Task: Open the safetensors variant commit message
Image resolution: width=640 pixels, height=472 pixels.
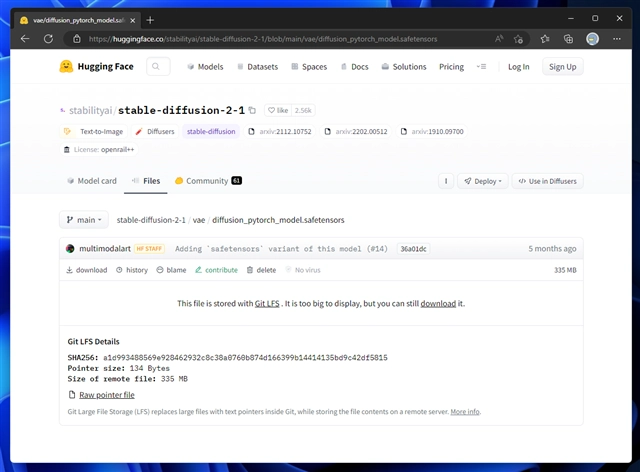Action: 281,249
